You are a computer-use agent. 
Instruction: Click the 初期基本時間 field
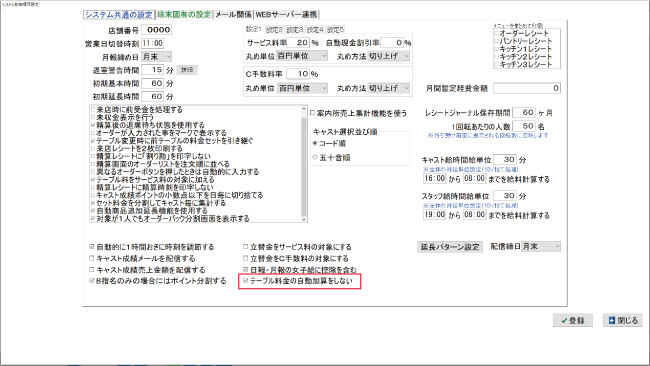click(153, 83)
